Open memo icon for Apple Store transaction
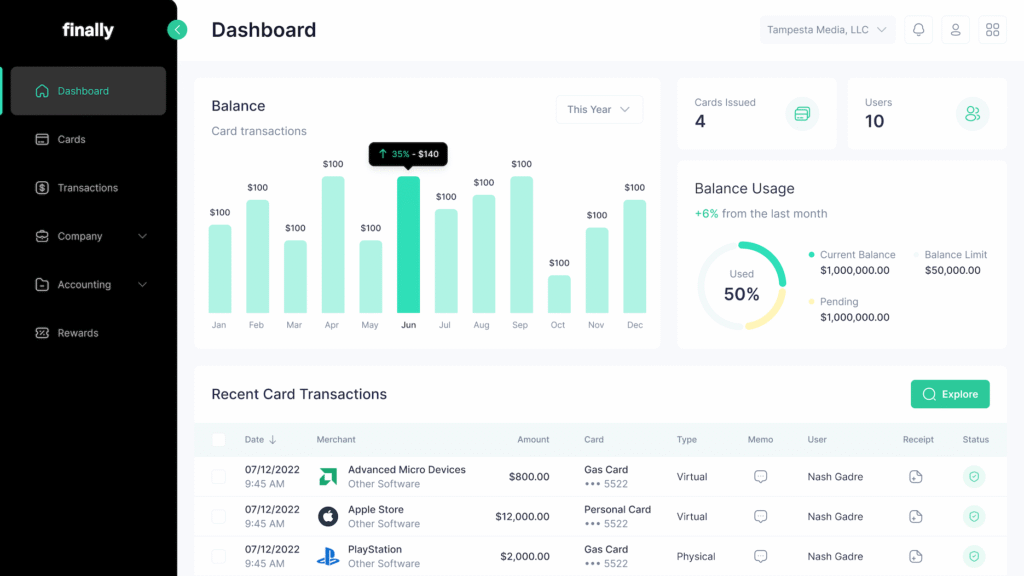The width and height of the screenshot is (1024, 576). pos(760,517)
